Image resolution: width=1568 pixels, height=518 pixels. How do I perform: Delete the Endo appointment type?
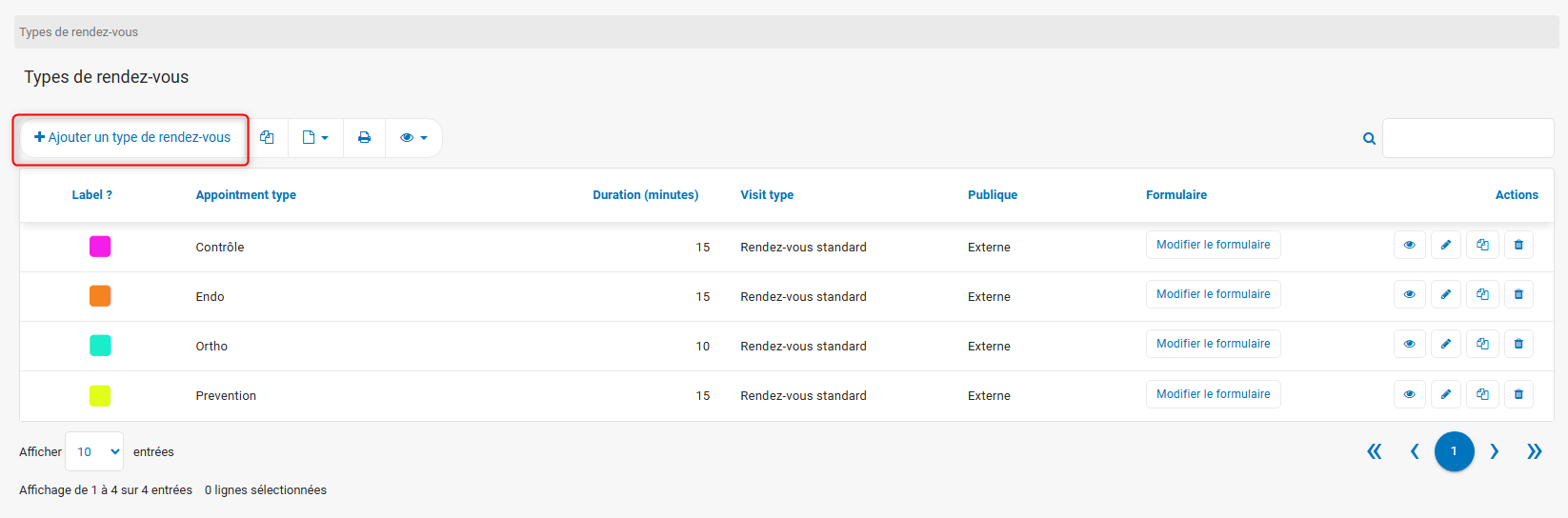(x=1518, y=295)
